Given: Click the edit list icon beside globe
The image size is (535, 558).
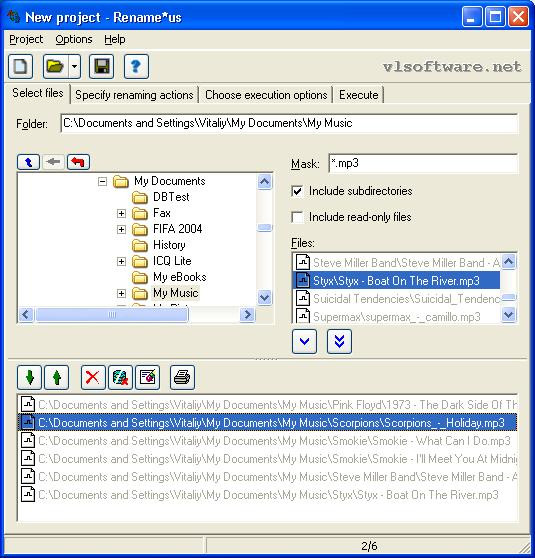Looking at the screenshot, I should click(147, 377).
